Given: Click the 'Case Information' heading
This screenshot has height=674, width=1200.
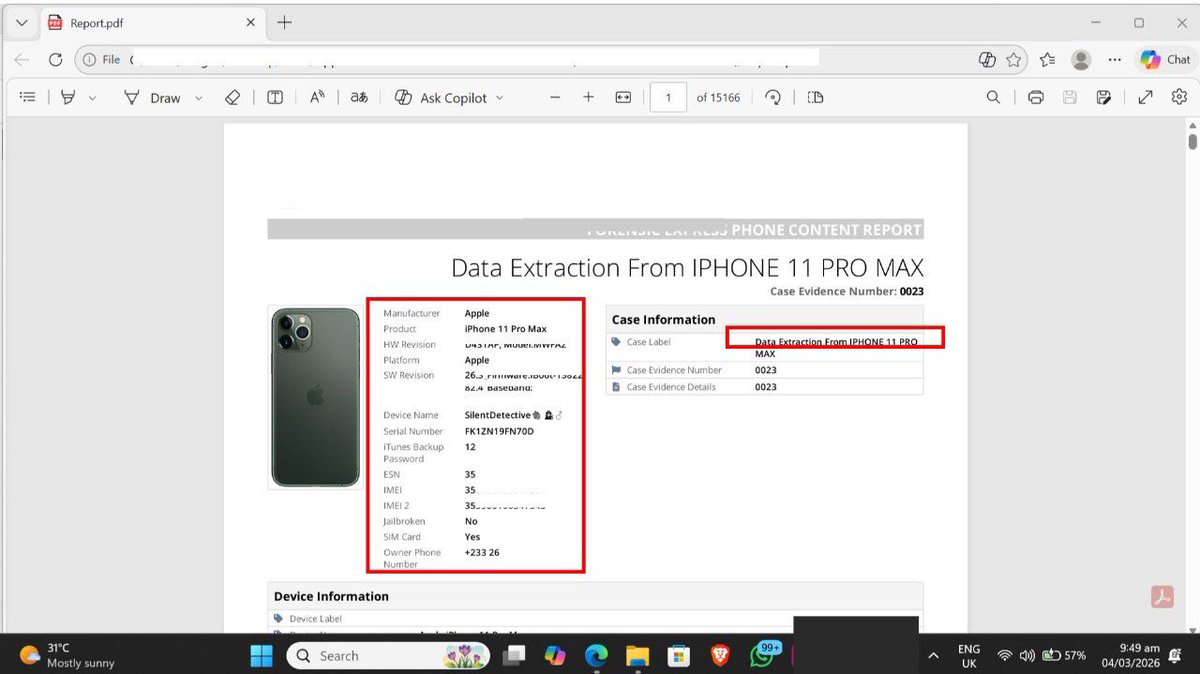Looking at the screenshot, I should coord(663,320).
